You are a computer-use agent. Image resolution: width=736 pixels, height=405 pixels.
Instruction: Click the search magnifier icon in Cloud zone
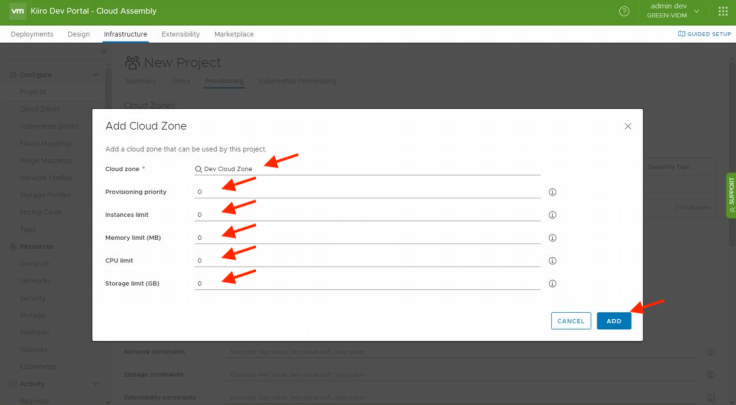[199, 169]
